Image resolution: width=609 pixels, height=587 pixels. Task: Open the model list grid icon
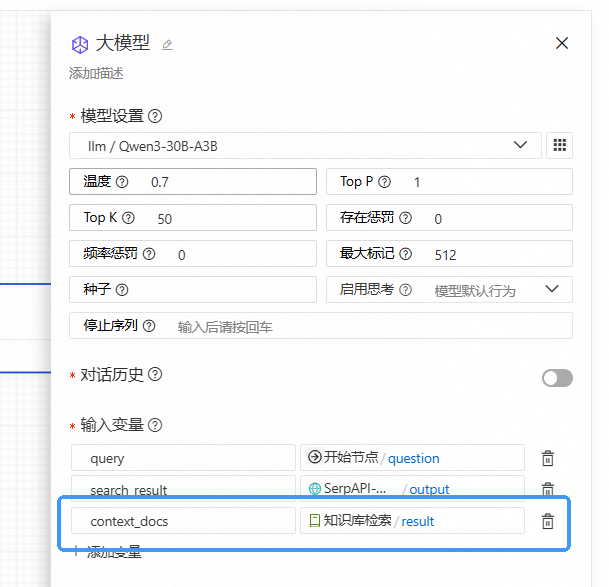[559, 145]
